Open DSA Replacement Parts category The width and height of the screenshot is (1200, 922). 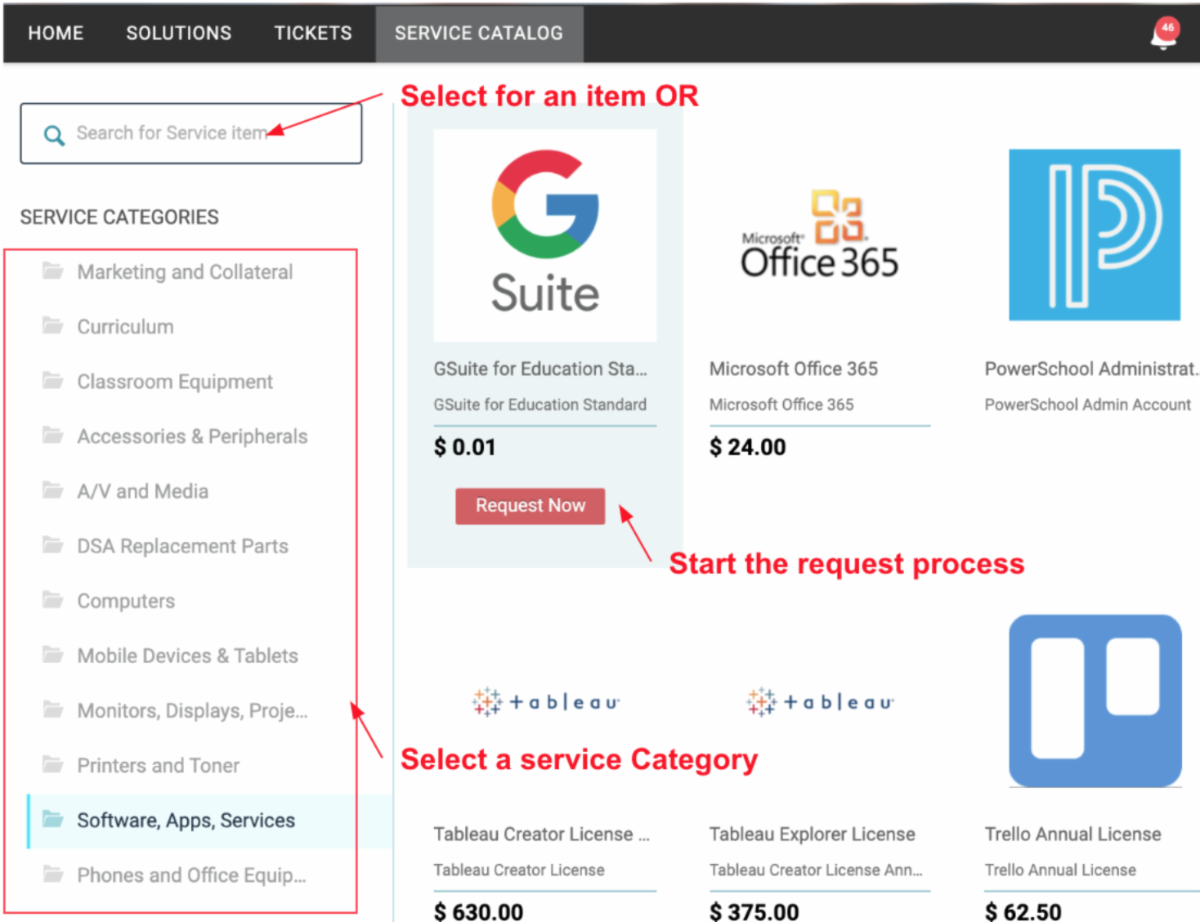click(x=182, y=546)
